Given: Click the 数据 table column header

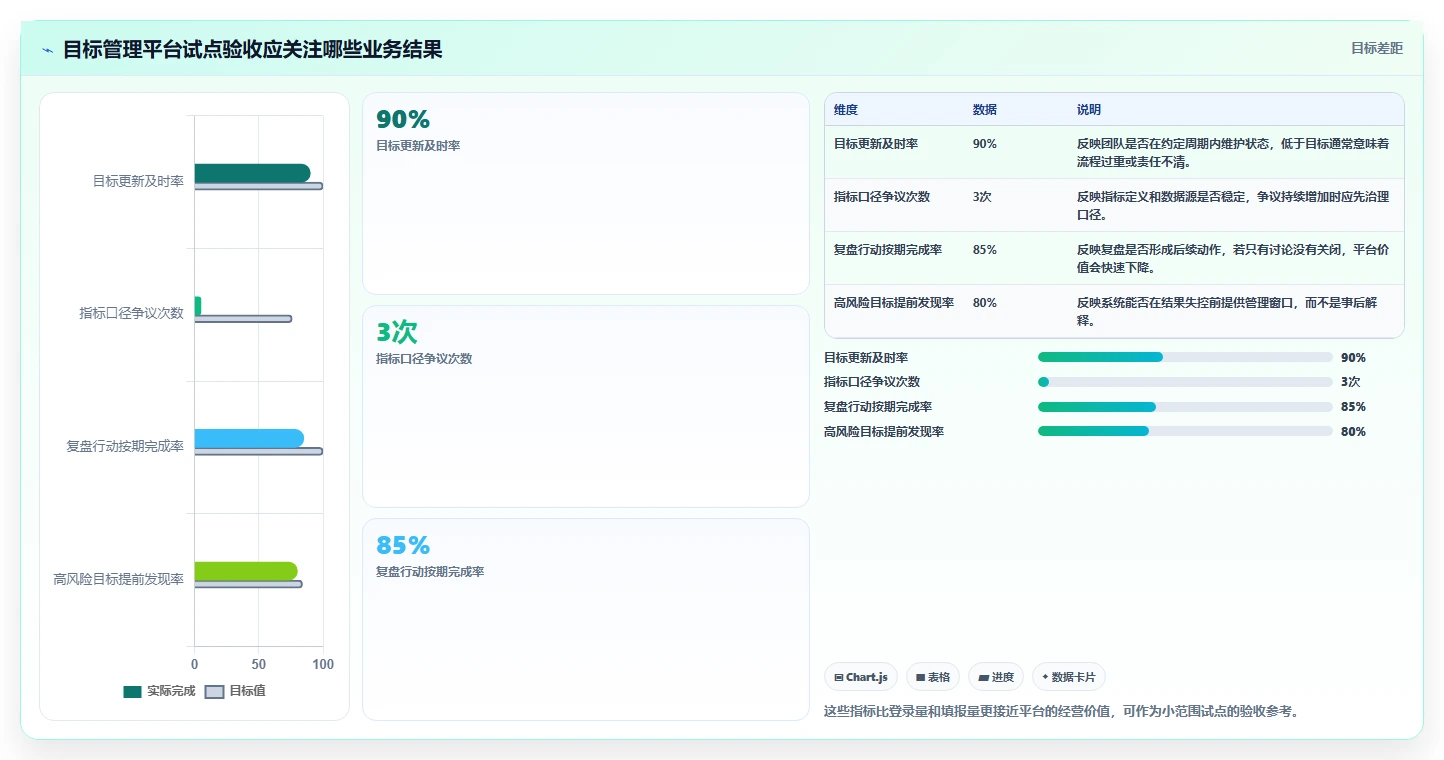Looking at the screenshot, I should pyautogui.click(x=984, y=110).
